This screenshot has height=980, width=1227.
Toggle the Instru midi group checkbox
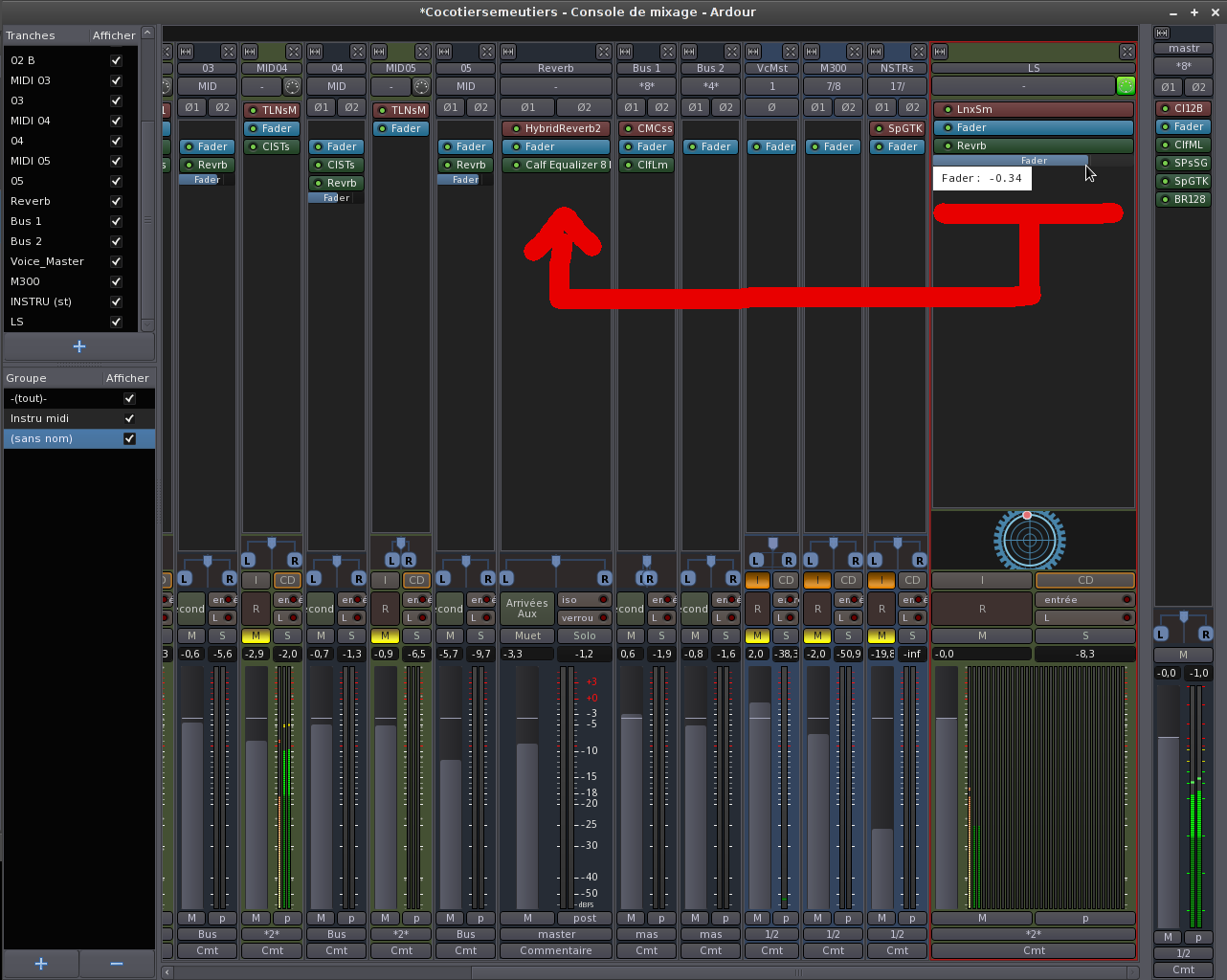129,418
